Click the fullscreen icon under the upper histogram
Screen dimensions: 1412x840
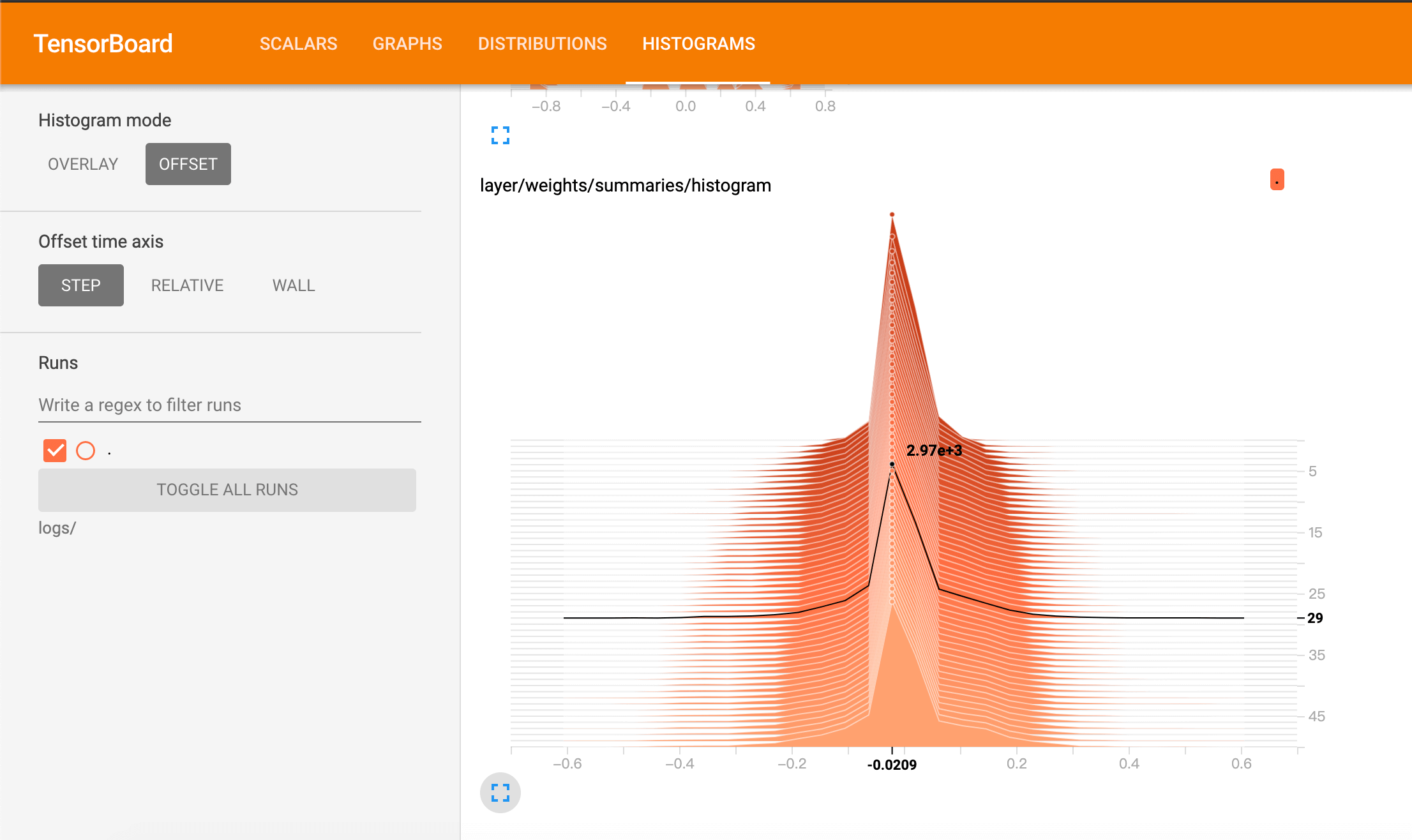500,135
